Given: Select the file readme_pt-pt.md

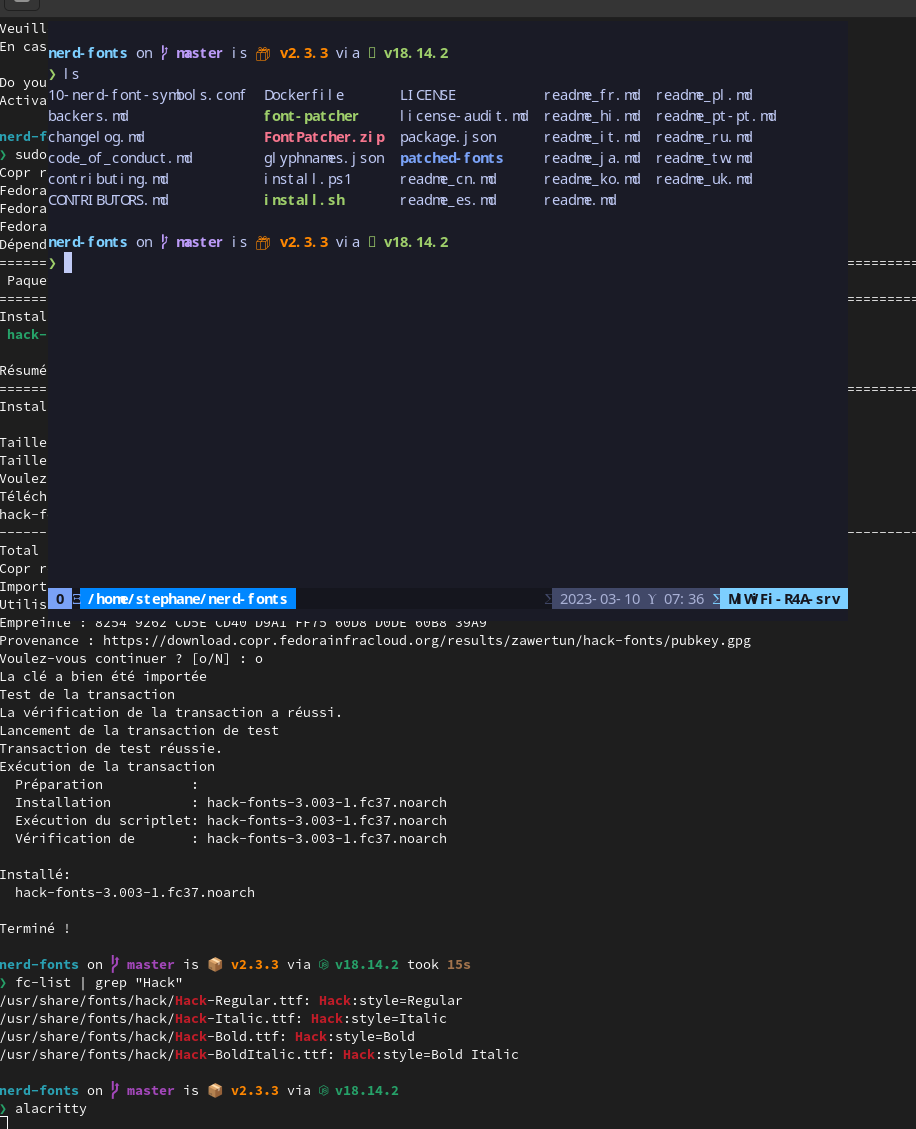Looking at the screenshot, I should tap(716, 116).
